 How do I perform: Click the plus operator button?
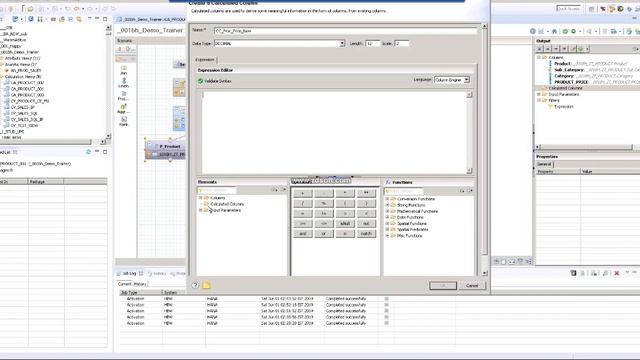pos(303,193)
